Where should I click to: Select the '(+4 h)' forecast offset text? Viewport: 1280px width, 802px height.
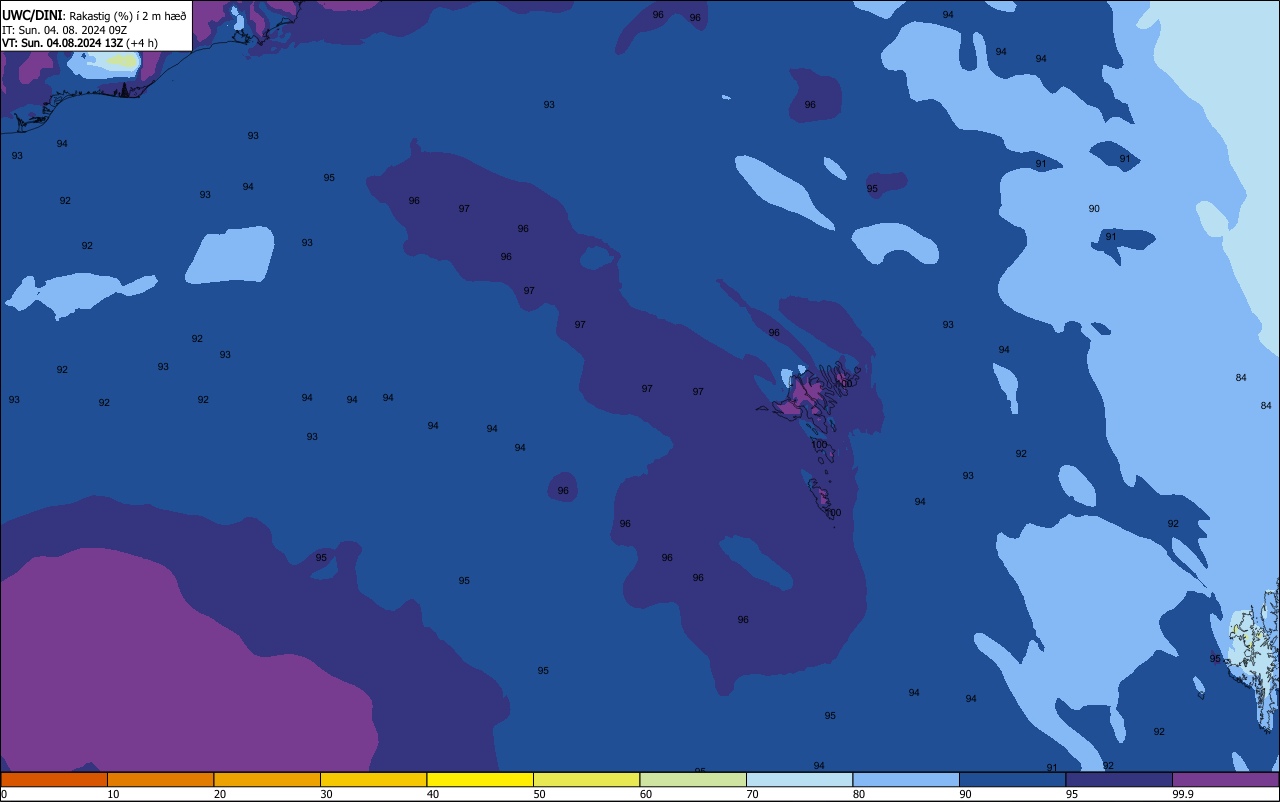(x=141, y=43)
